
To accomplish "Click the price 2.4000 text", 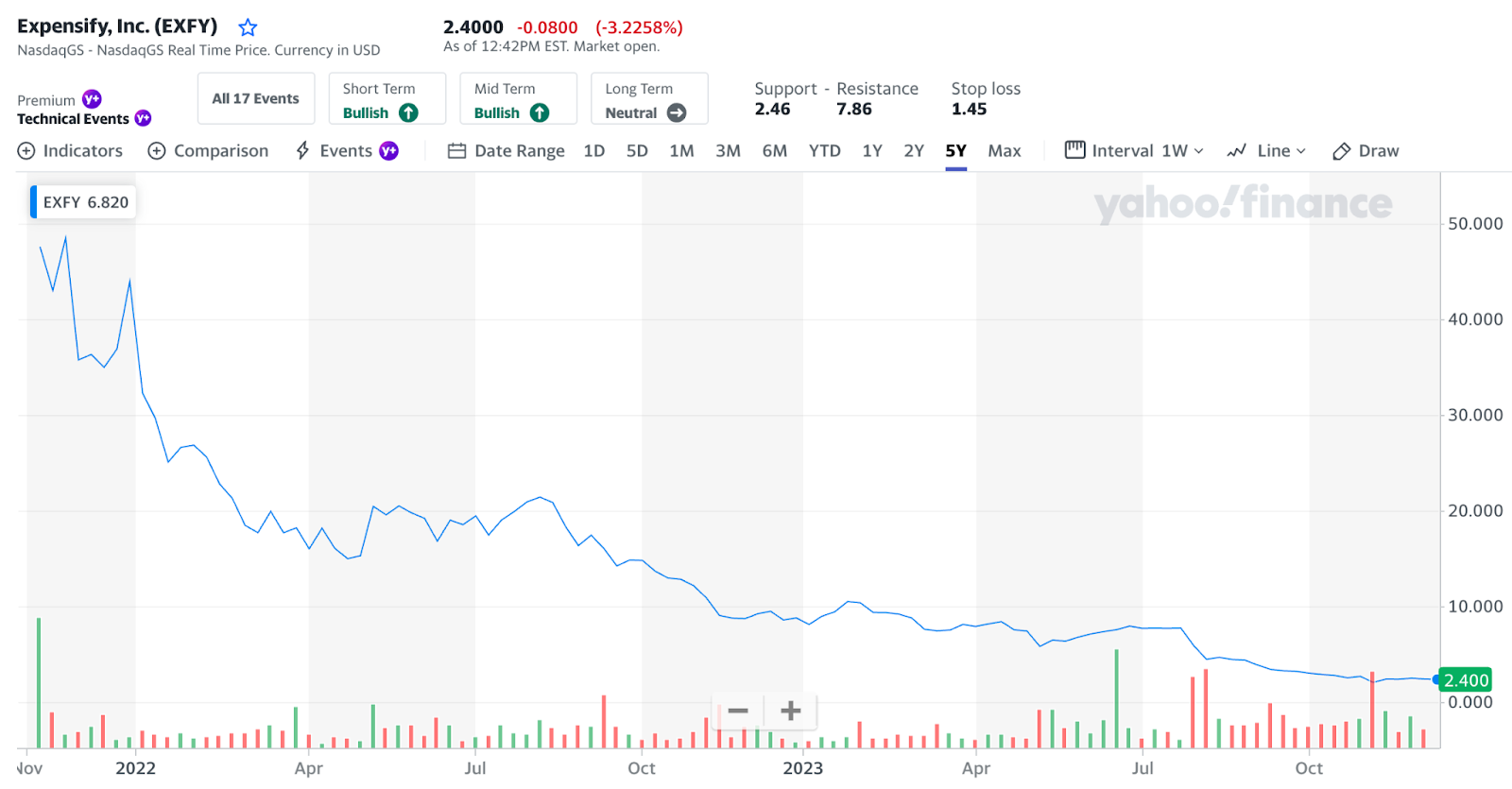I will click(473, 27).
